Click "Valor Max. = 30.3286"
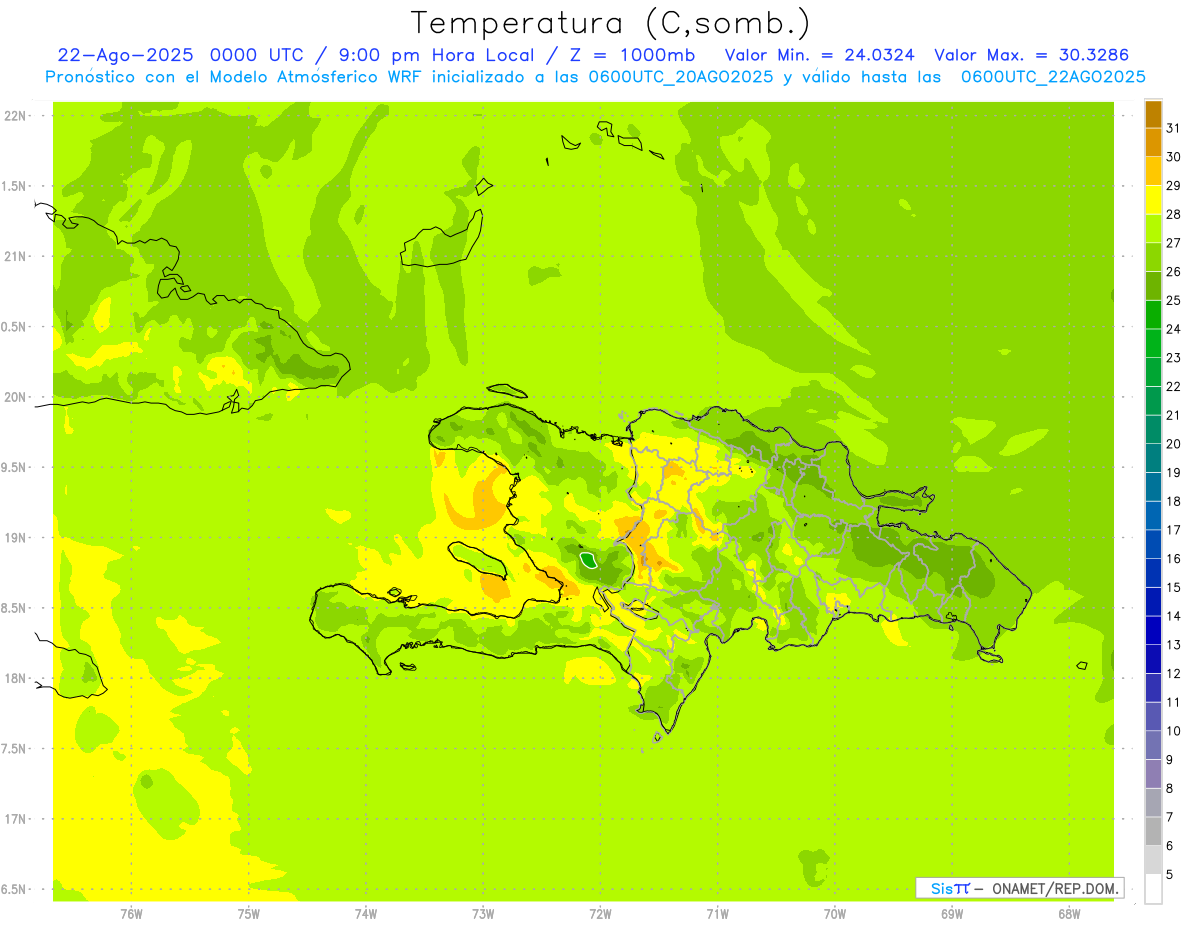This screenshot has height=927, width=1200. tap(1031, 55)
